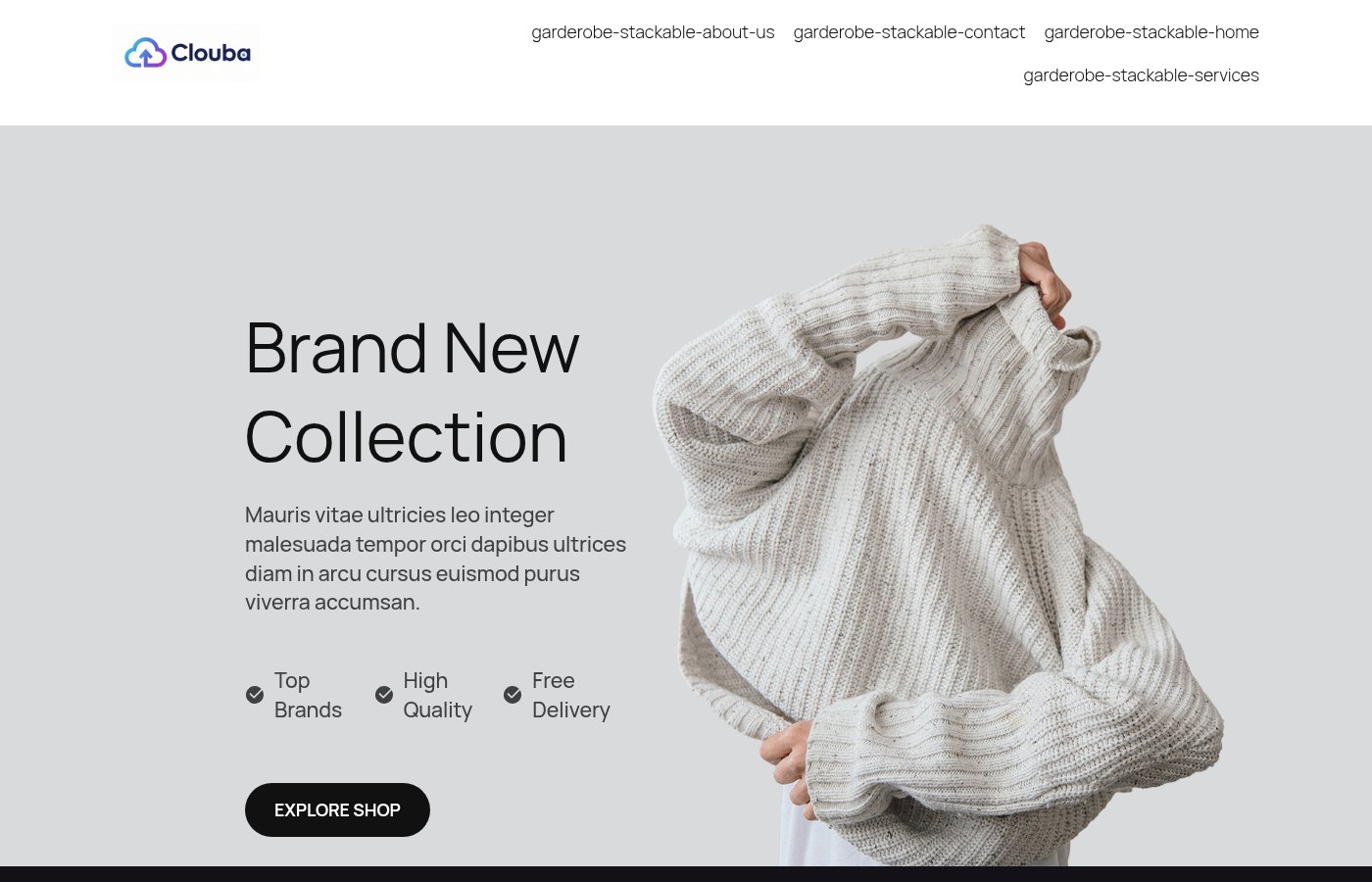Select the Free Delivery feature label

pyautogui.click(x=570, y=695)
